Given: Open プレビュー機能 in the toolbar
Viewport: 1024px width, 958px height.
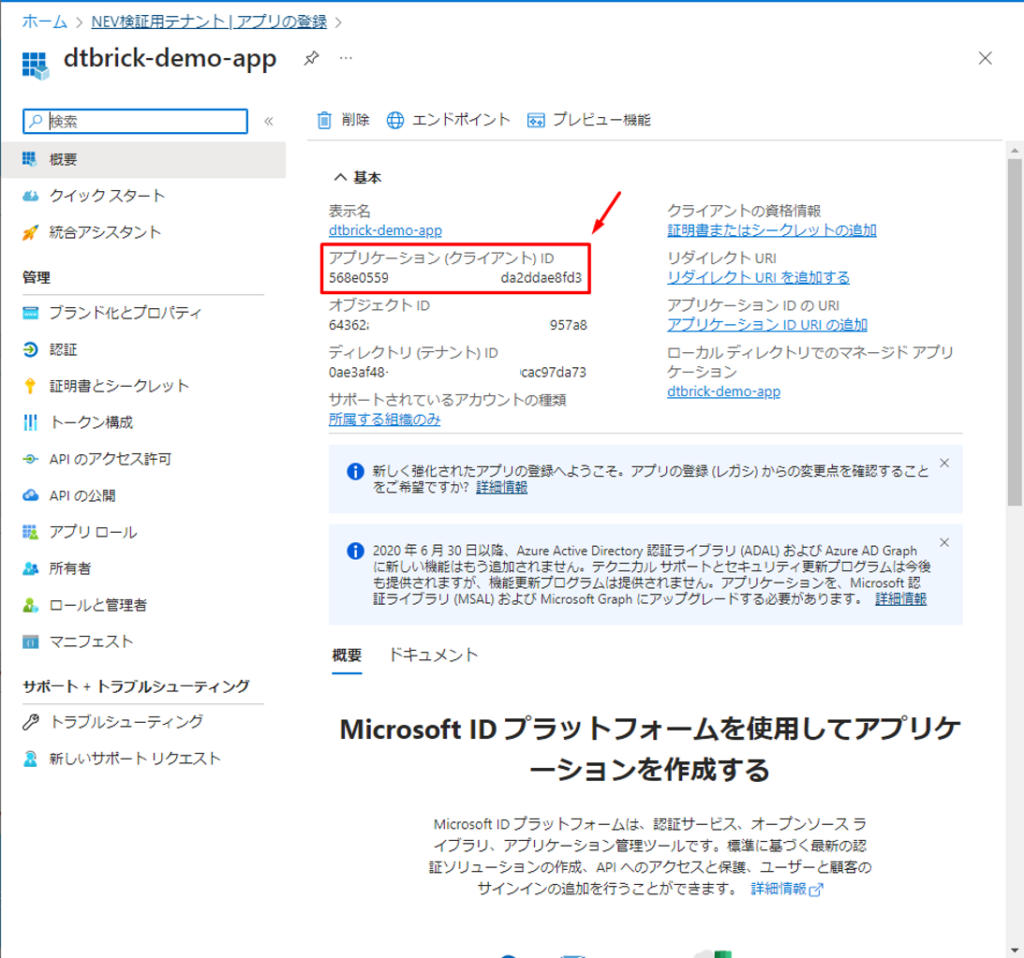Looking at the screenshot, I should coord(589,120).
